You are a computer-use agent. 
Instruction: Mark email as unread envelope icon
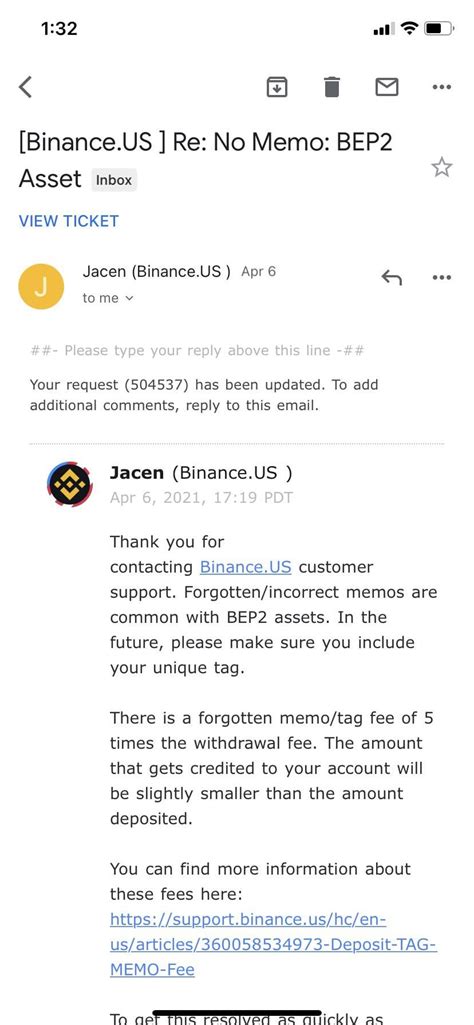coord(387,86)
